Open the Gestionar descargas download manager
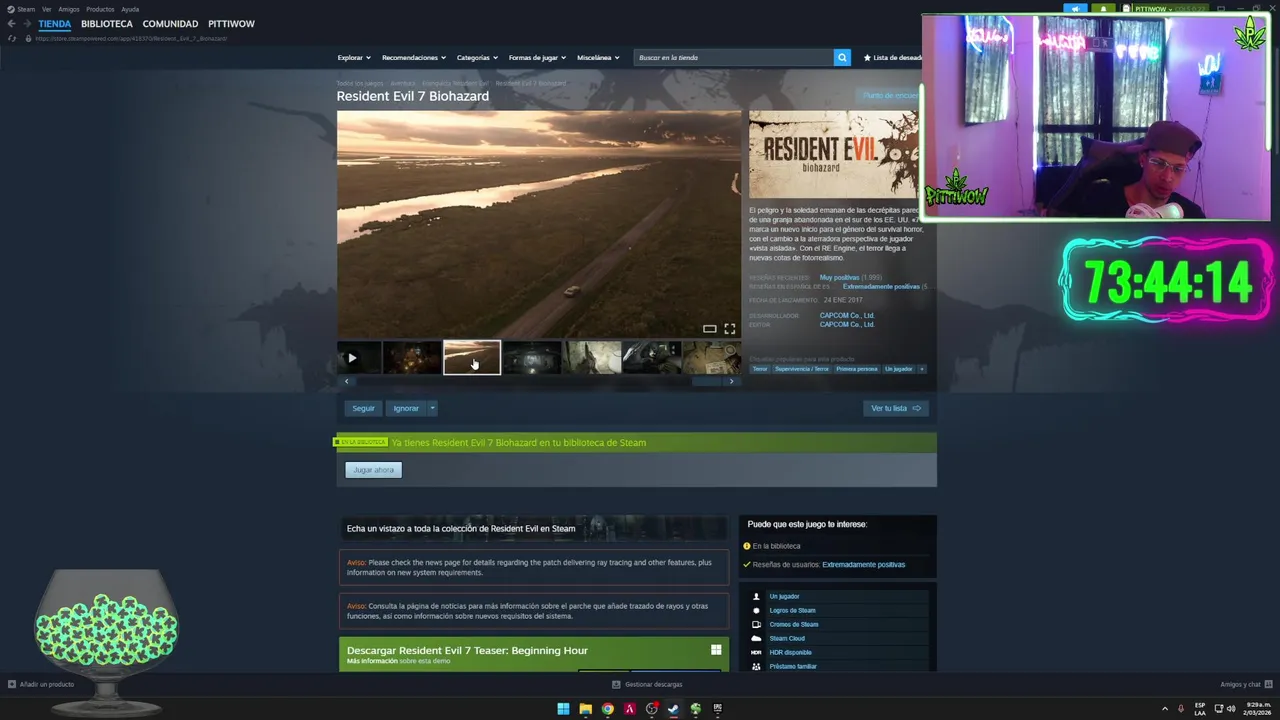 [x=647, y=684]
